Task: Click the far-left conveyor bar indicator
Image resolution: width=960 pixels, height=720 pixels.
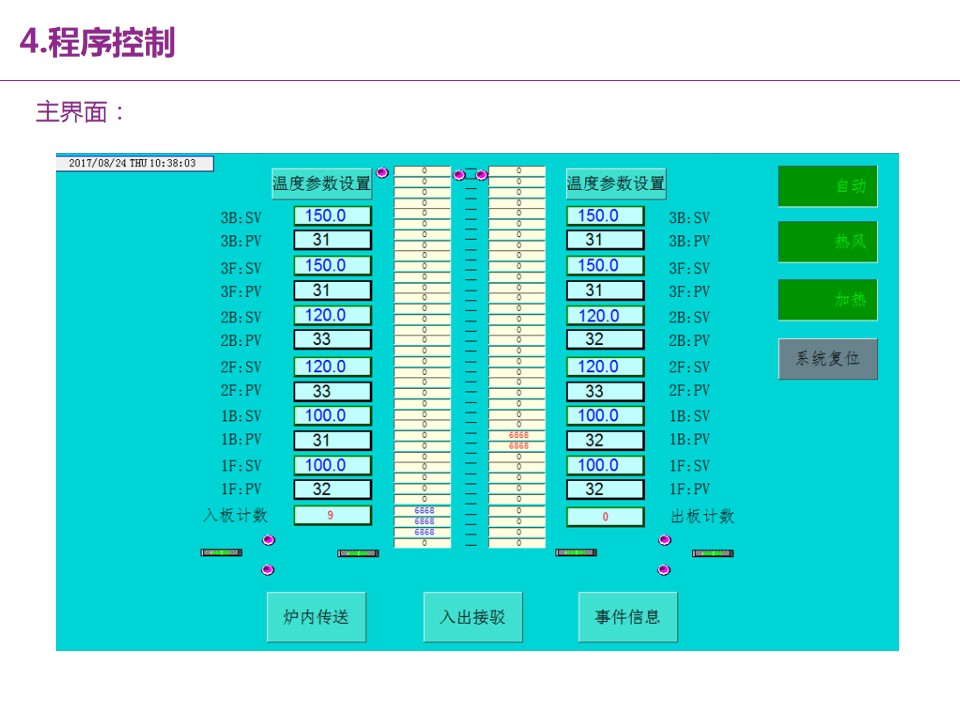Action: [x=221, y=552]
